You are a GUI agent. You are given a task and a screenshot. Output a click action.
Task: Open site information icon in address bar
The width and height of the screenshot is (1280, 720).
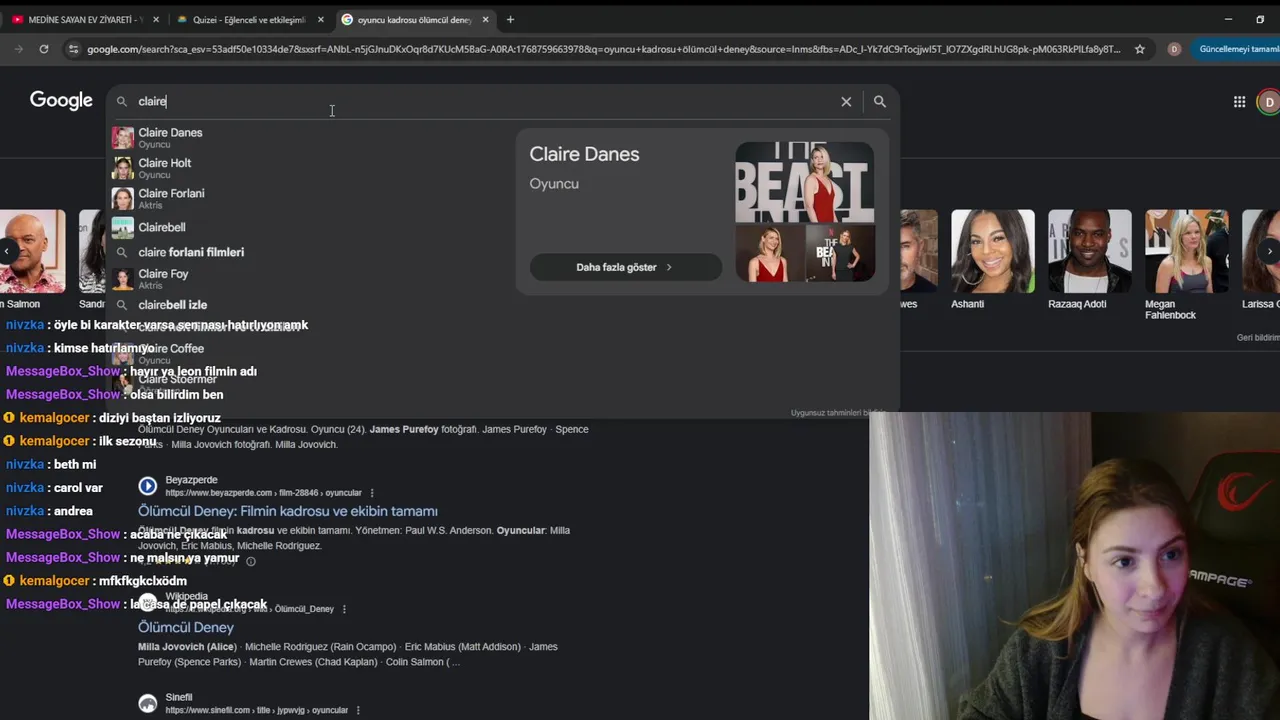pyautogui.click(x=73, y=49)
